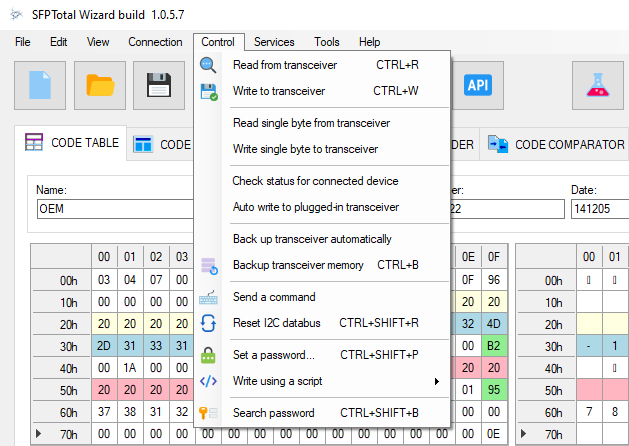Viewport: 629px width, 446px height.
Task: Click the new file toolbar icon
Action: pos(40,85)
